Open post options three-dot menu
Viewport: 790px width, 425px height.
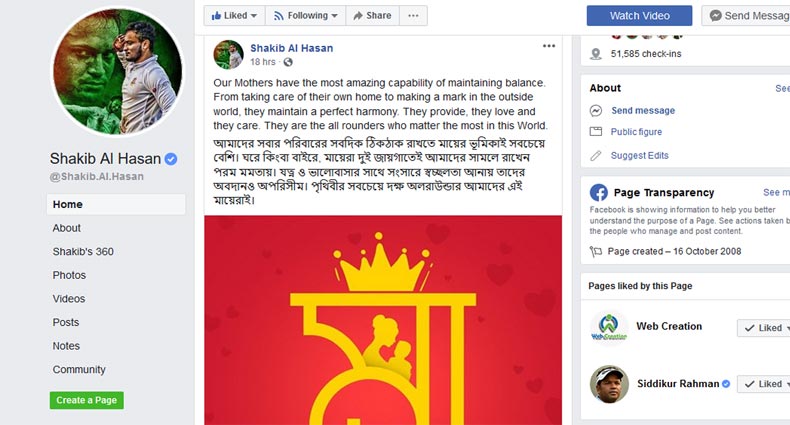[549, 47]
